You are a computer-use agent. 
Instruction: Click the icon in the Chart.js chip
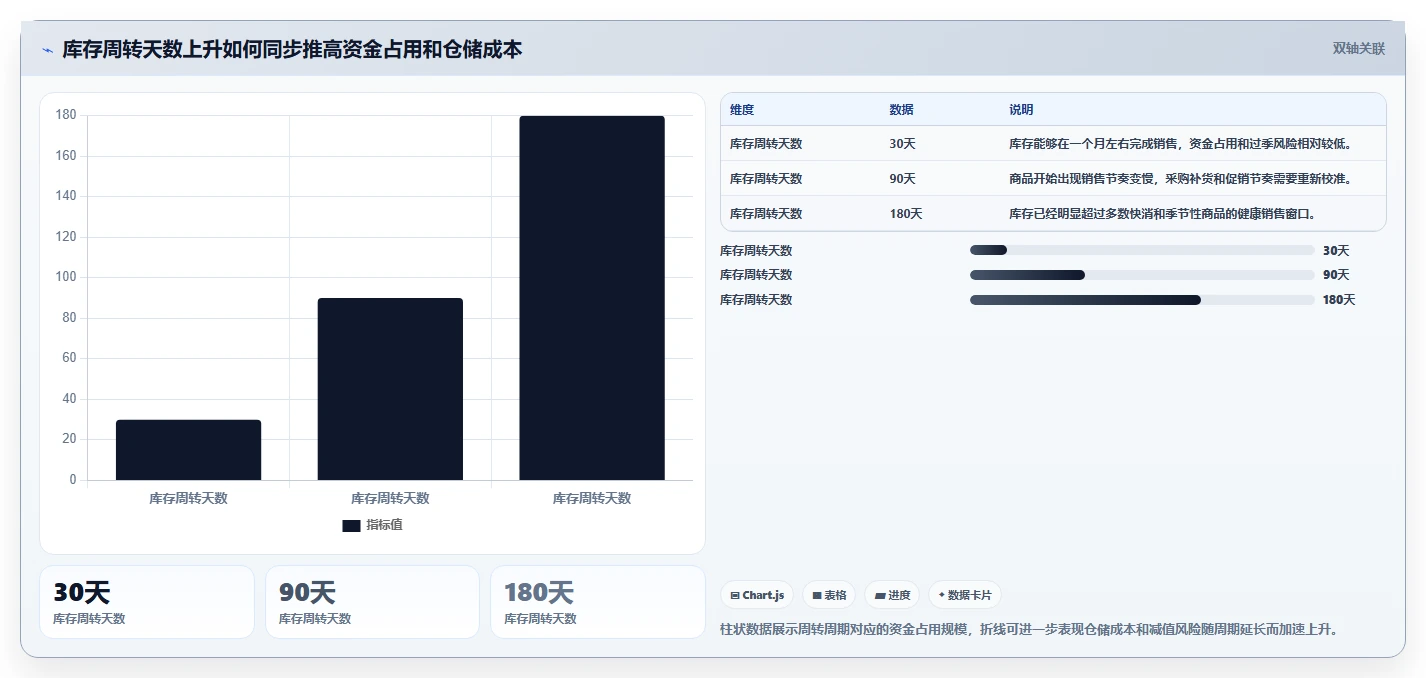735,595
